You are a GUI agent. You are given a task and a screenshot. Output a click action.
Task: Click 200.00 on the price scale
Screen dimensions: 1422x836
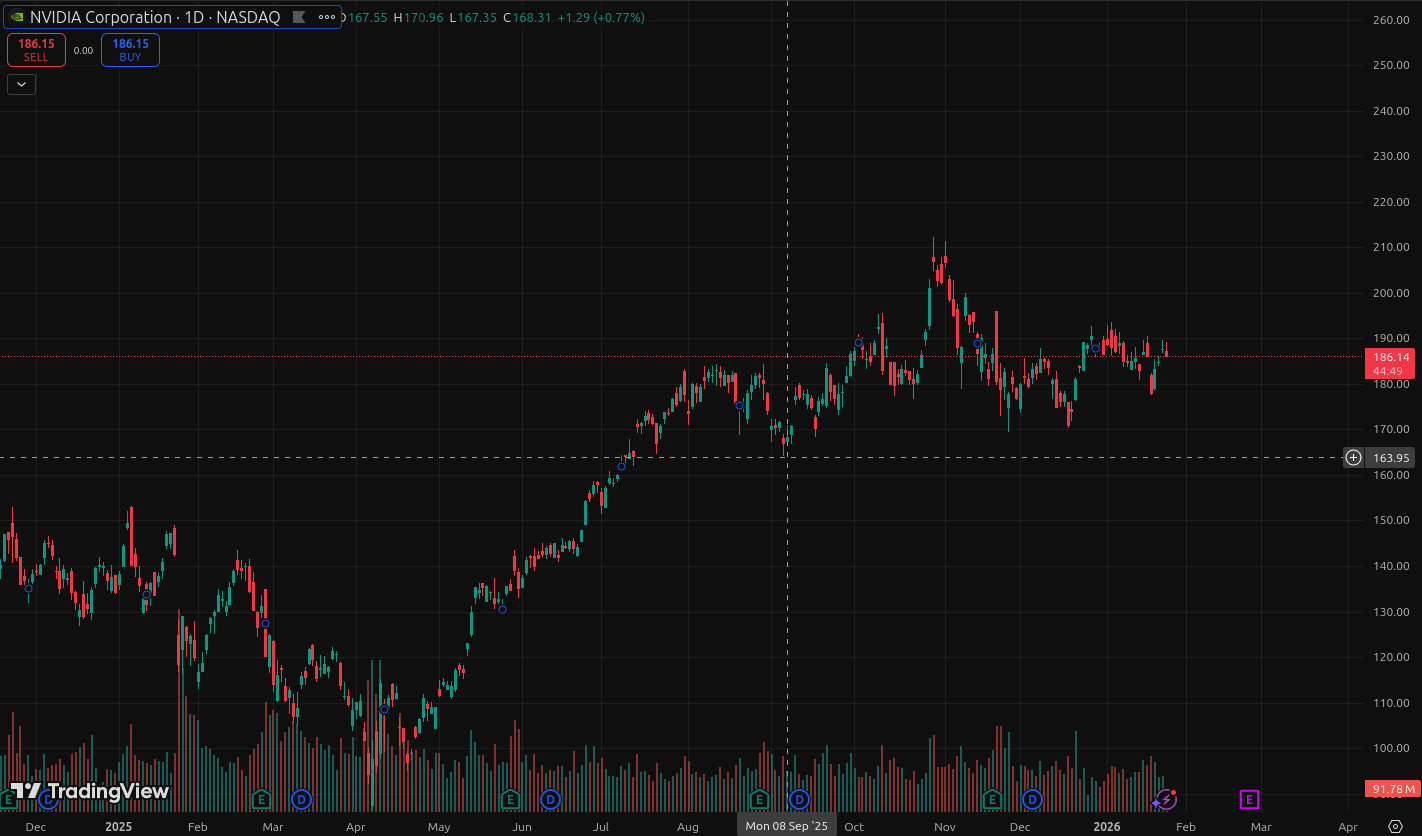click(x=1392, y=293)
